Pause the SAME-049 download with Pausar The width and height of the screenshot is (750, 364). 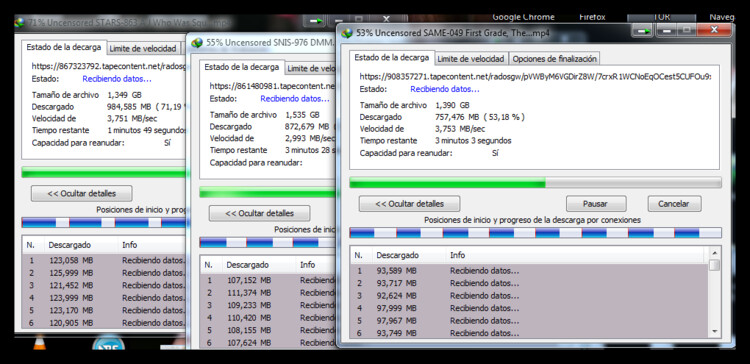click(596, 204)
